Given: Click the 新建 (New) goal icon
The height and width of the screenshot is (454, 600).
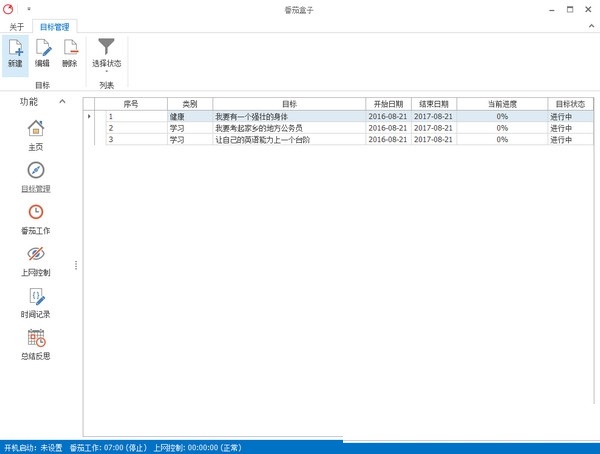Looking at the screenshot, I should pos(15,47).
